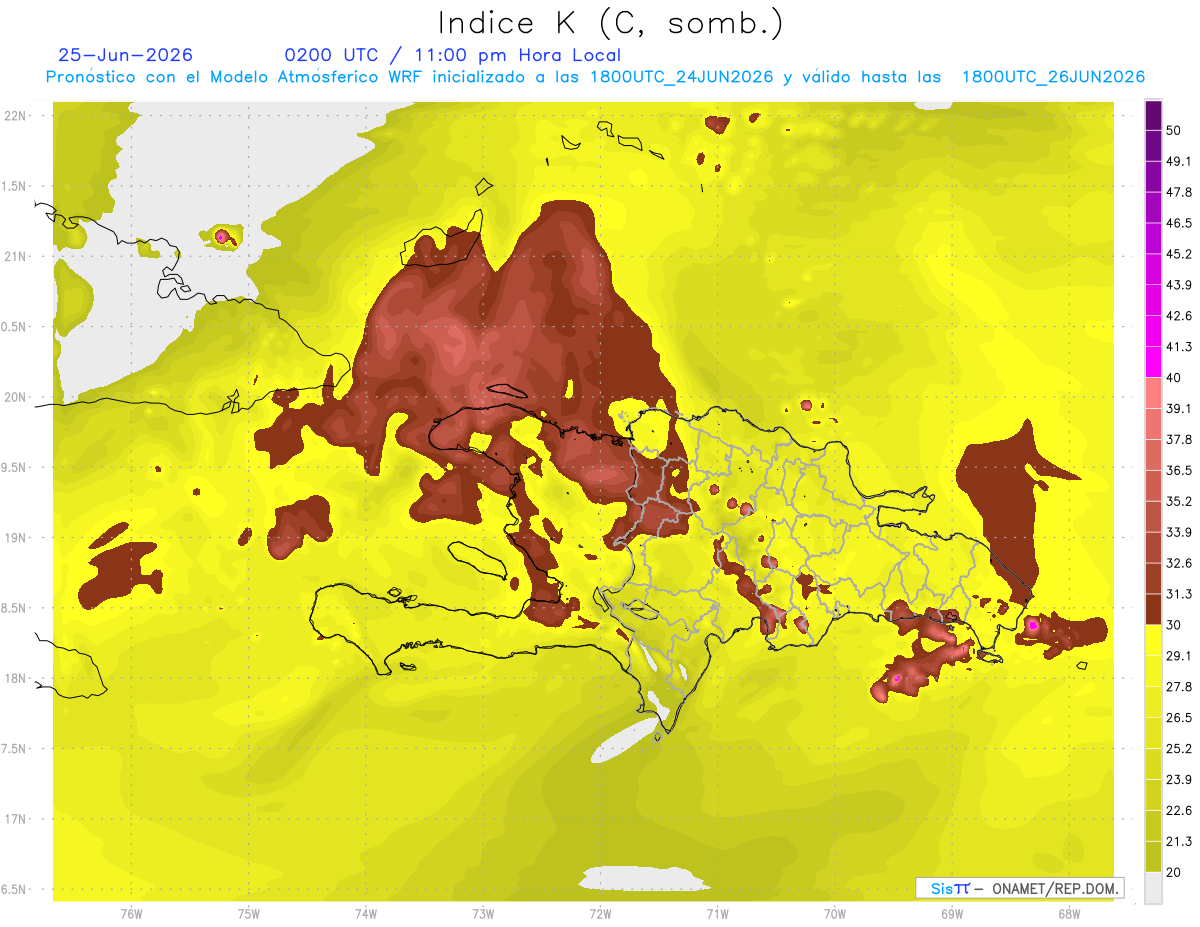The image size is (1200, 927).
Task: Click the "0200 UTC / 11:00 pm Hora Local" text
Action: coord(452,56)
